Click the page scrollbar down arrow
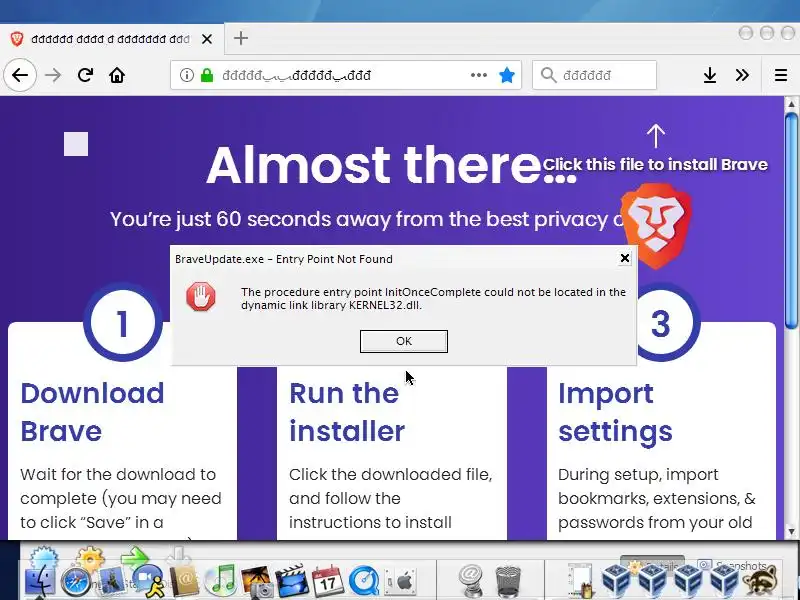This screenshot has height=600, width=800. [x=791, y=532]
